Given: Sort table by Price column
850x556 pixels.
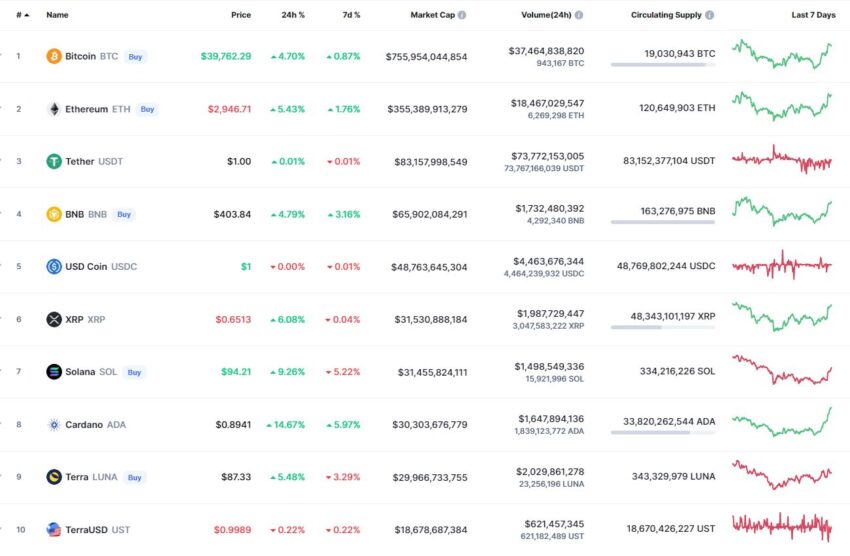Looking at the screenshot, I should pos(241,15).
